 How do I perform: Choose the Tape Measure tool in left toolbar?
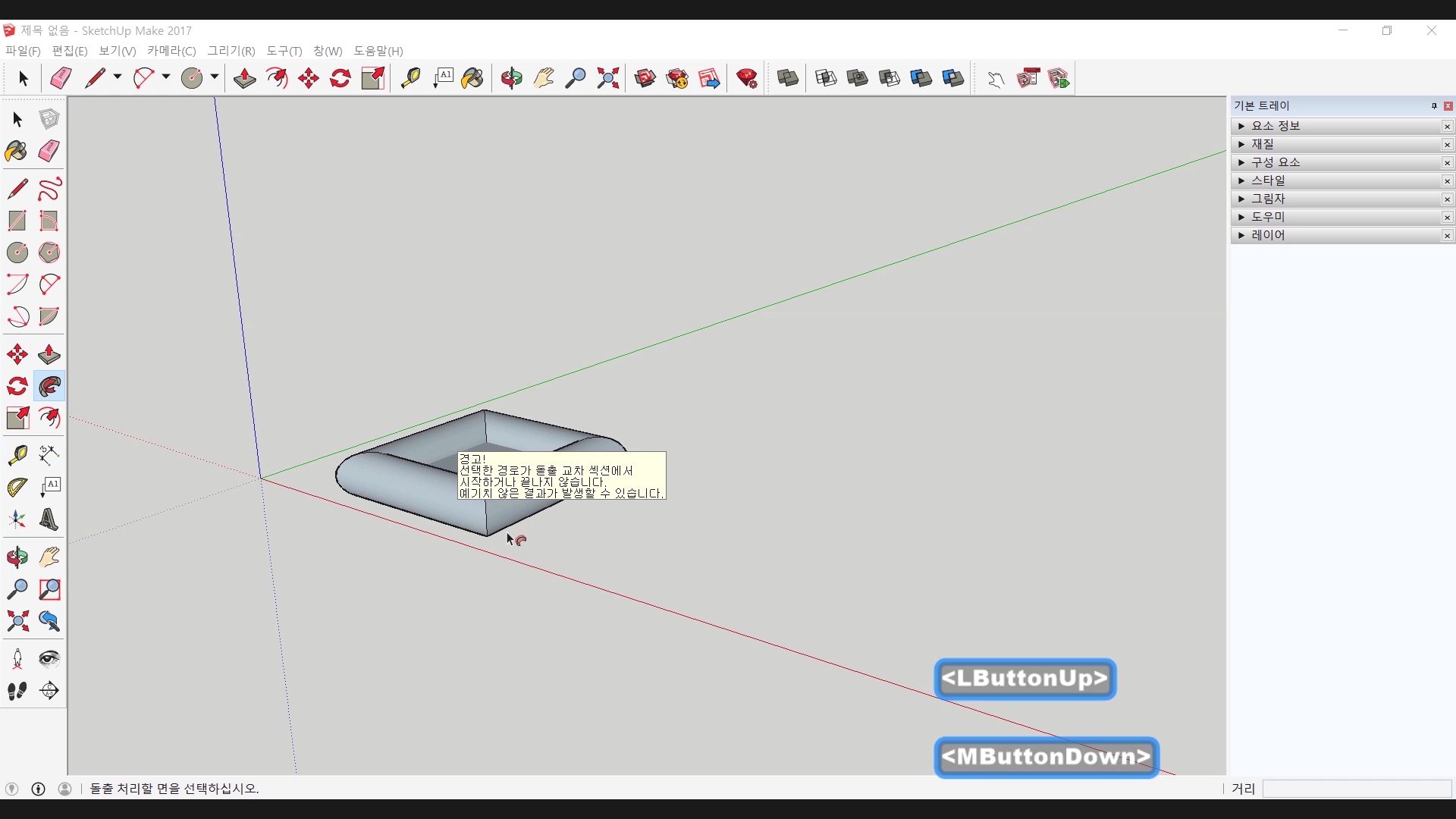coord(17,454)
